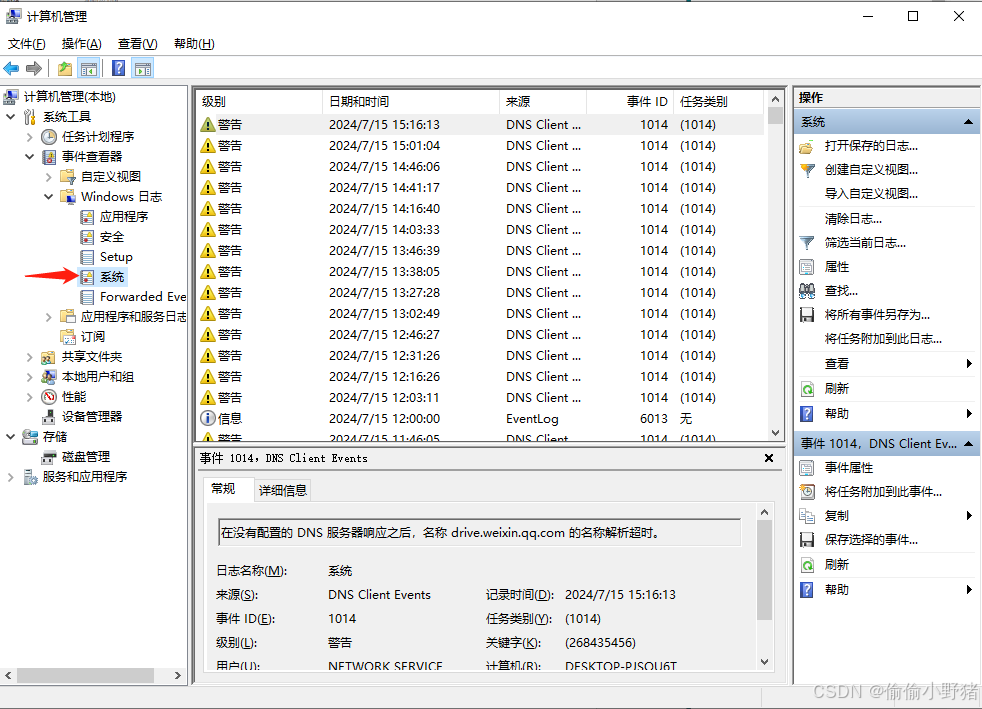Screen dimensions: 982x709
Task: Toggle the show/hide action pane icon
Action: [143, 68]
